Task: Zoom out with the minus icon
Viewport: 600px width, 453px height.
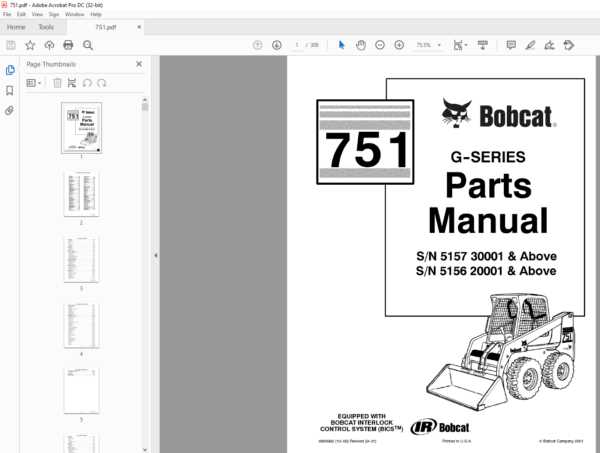Action: pos(380,45)
